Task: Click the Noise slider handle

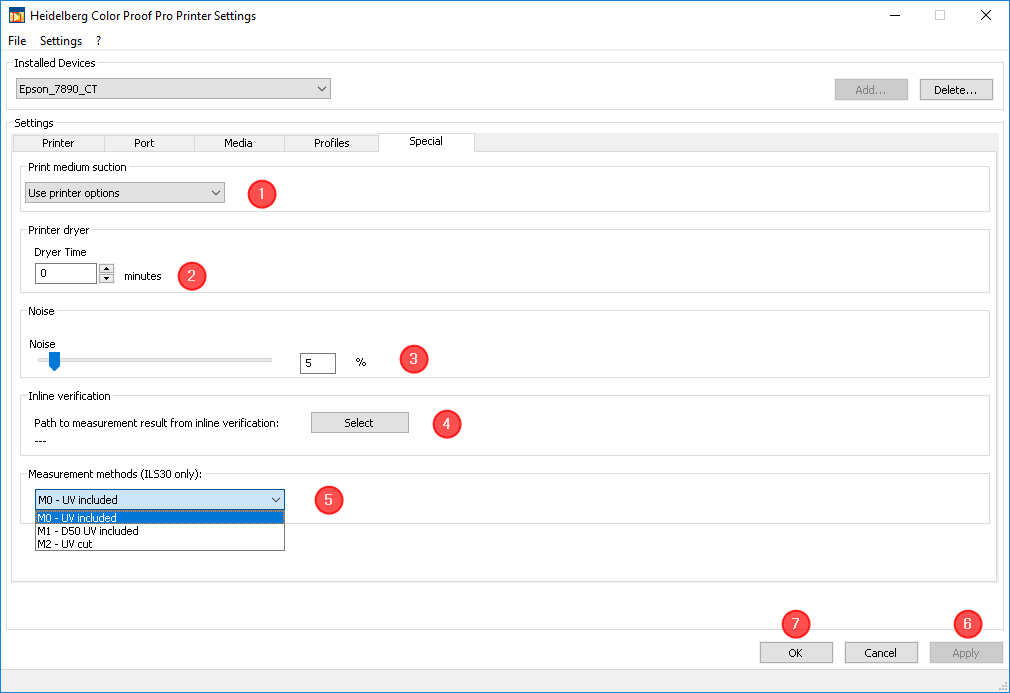Action: point(54,361)
